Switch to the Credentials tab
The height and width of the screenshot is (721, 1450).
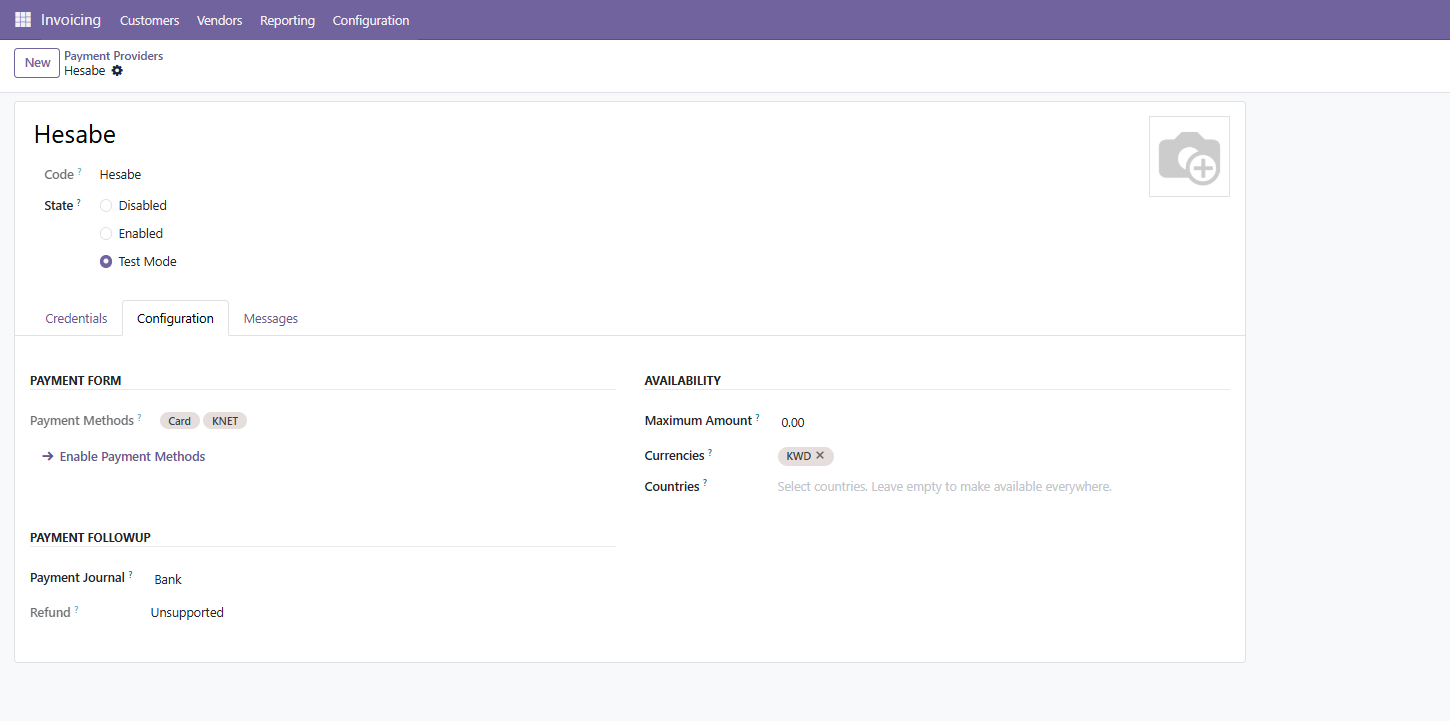(x=76, y=319)
